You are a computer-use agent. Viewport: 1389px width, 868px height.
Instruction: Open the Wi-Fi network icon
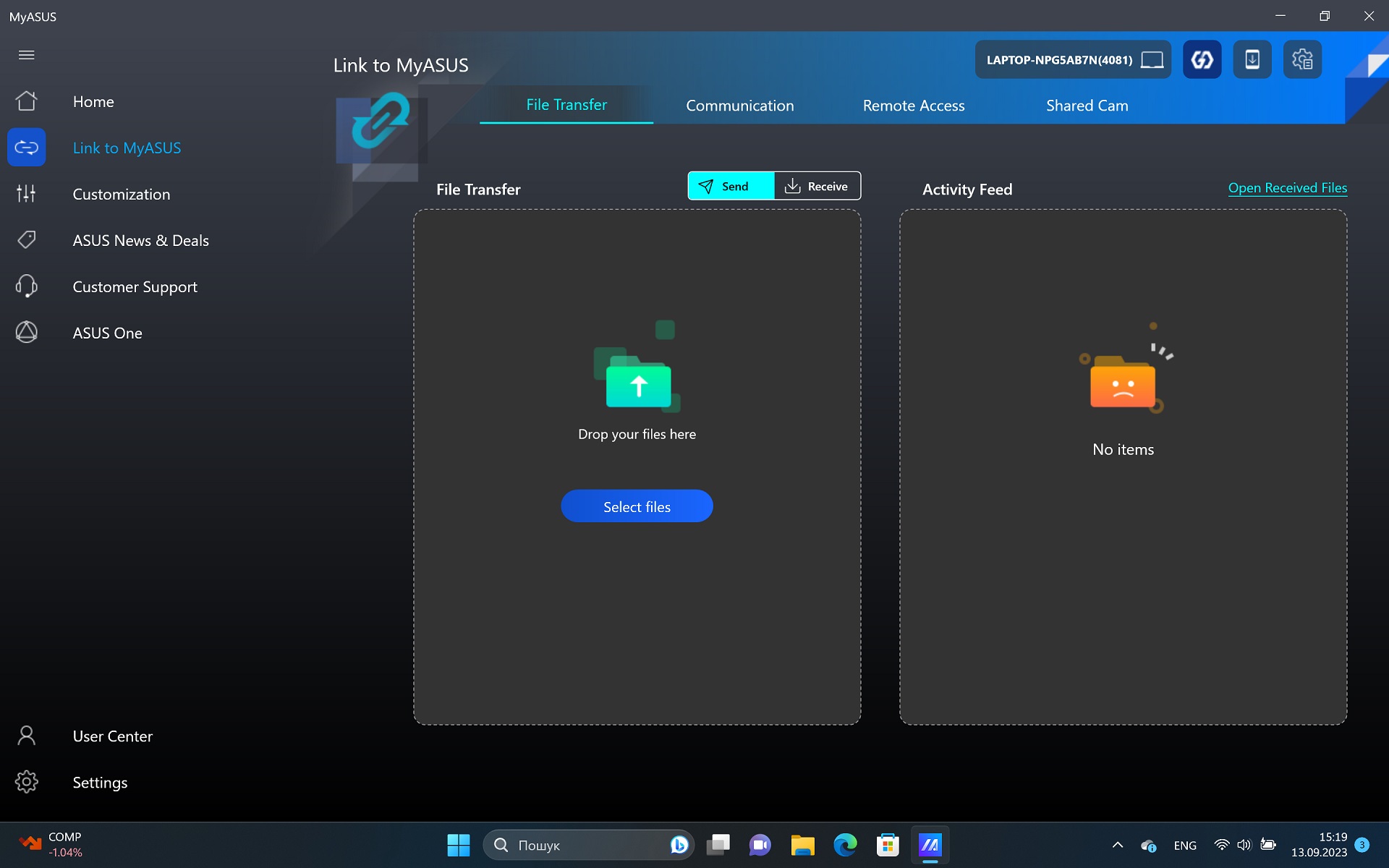(1221, 845)
